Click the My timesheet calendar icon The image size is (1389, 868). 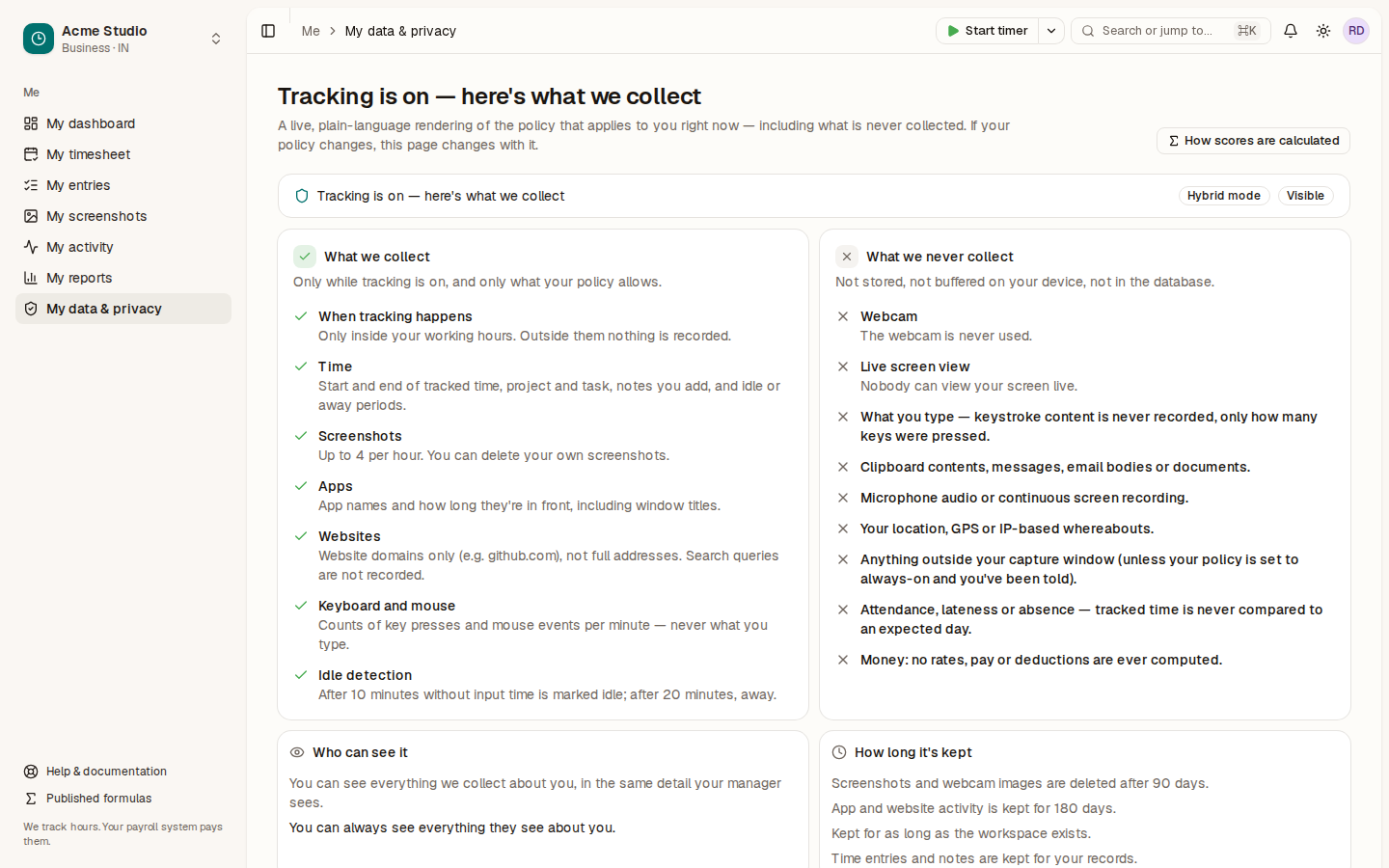tap(31, 154)
